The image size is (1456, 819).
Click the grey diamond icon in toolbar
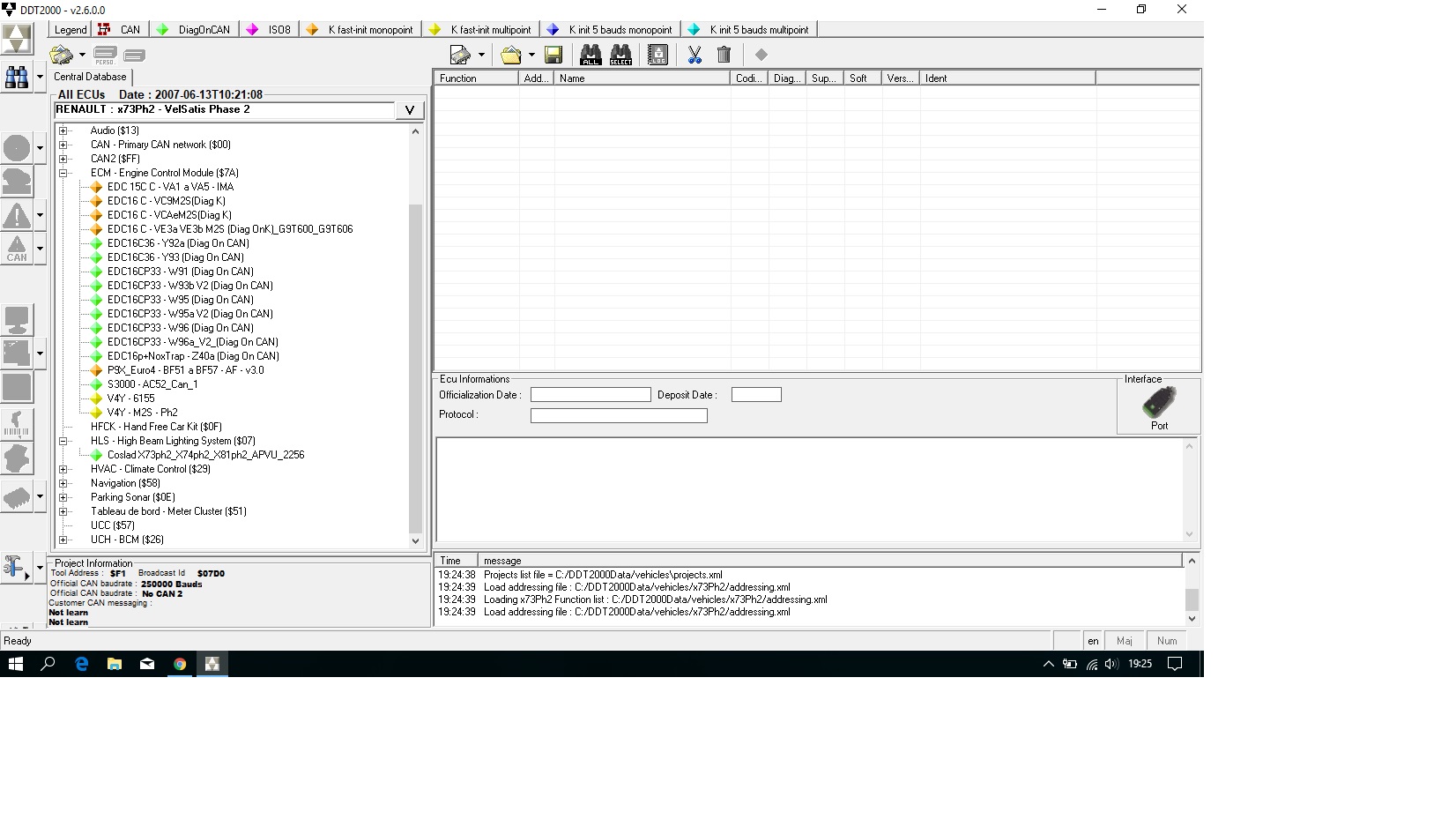761,55
